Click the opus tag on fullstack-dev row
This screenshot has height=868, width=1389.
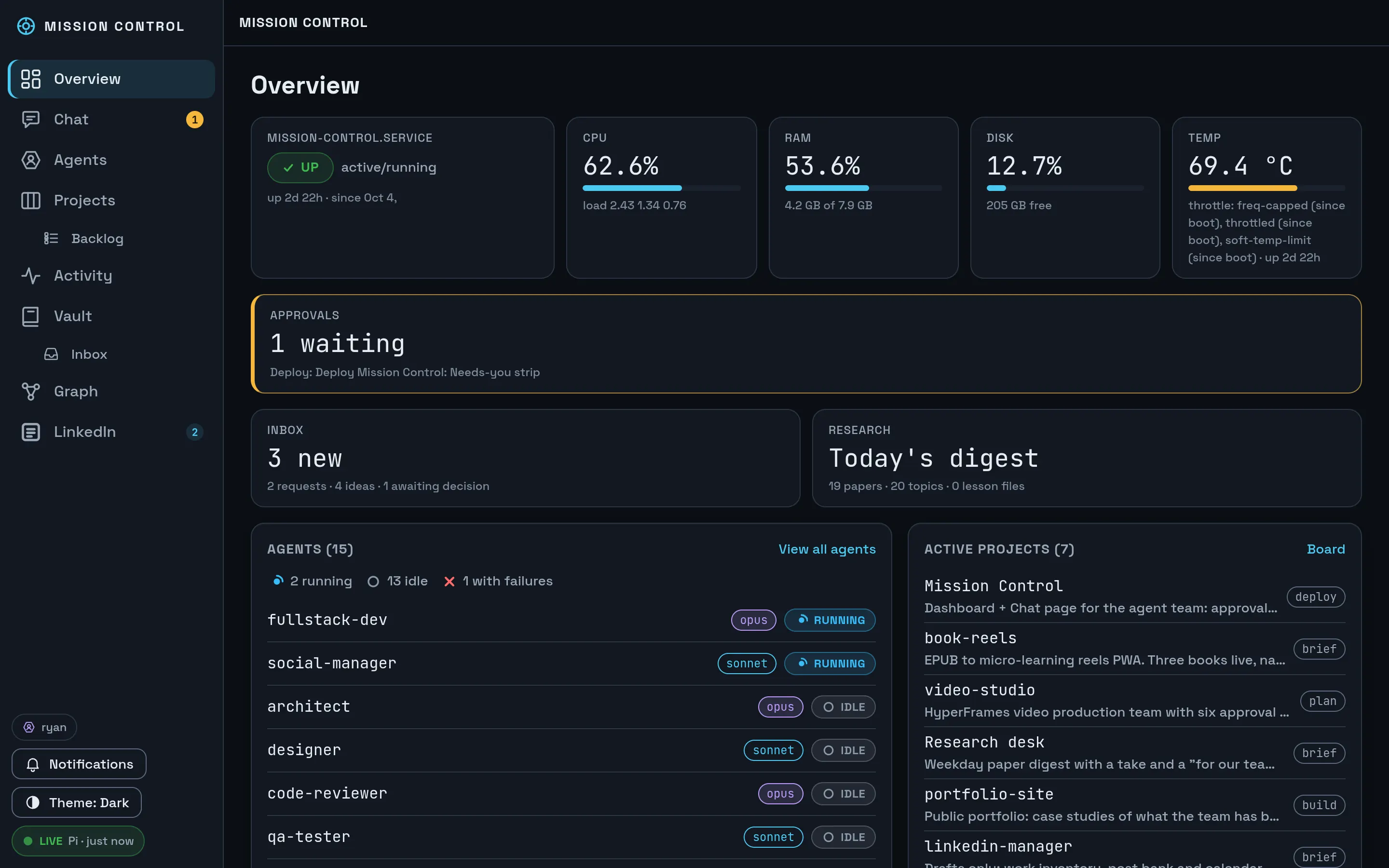click(x=753, y=620)
